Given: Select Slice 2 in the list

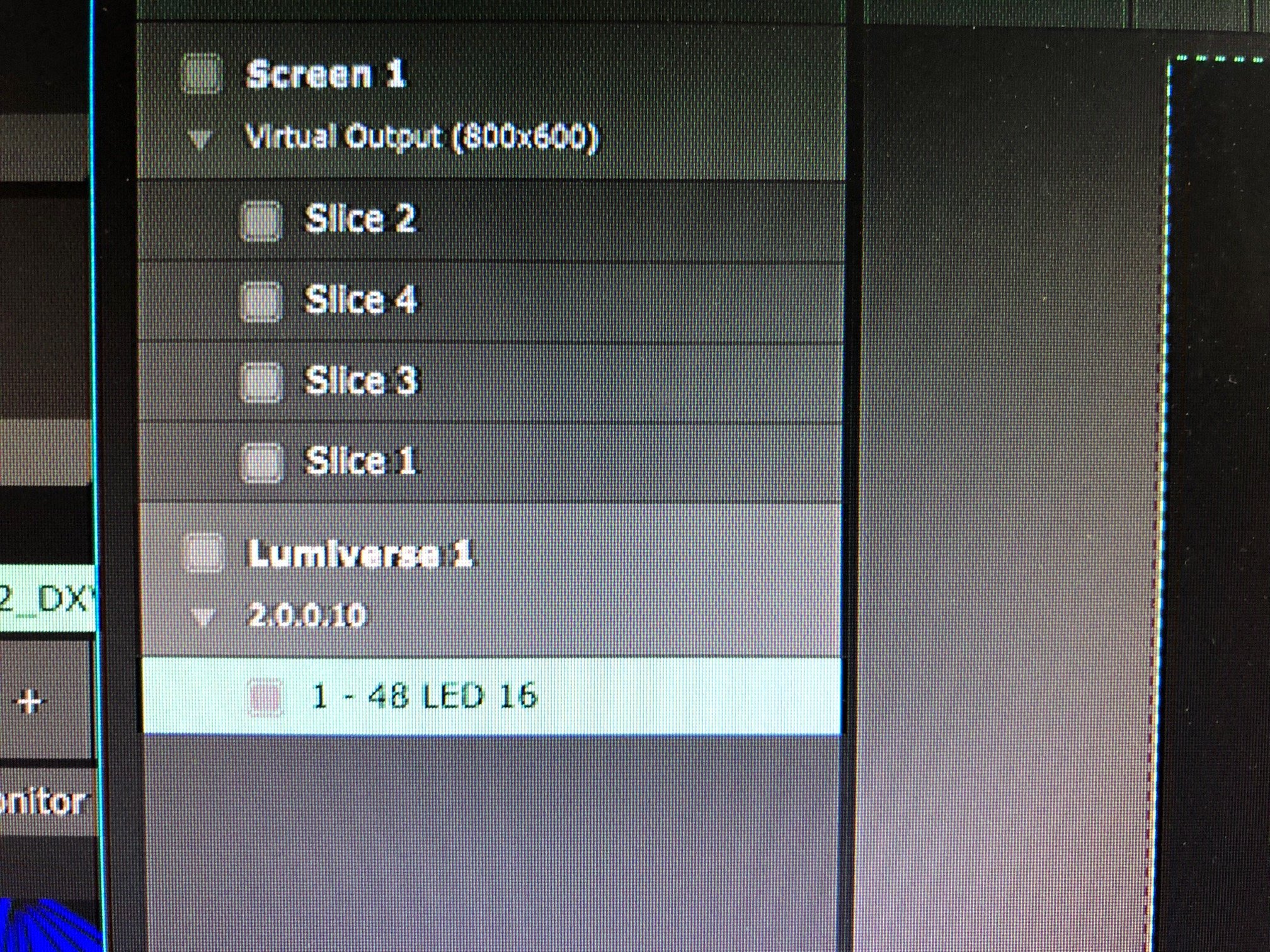Looking at the screenshot, I should [491, 221].
